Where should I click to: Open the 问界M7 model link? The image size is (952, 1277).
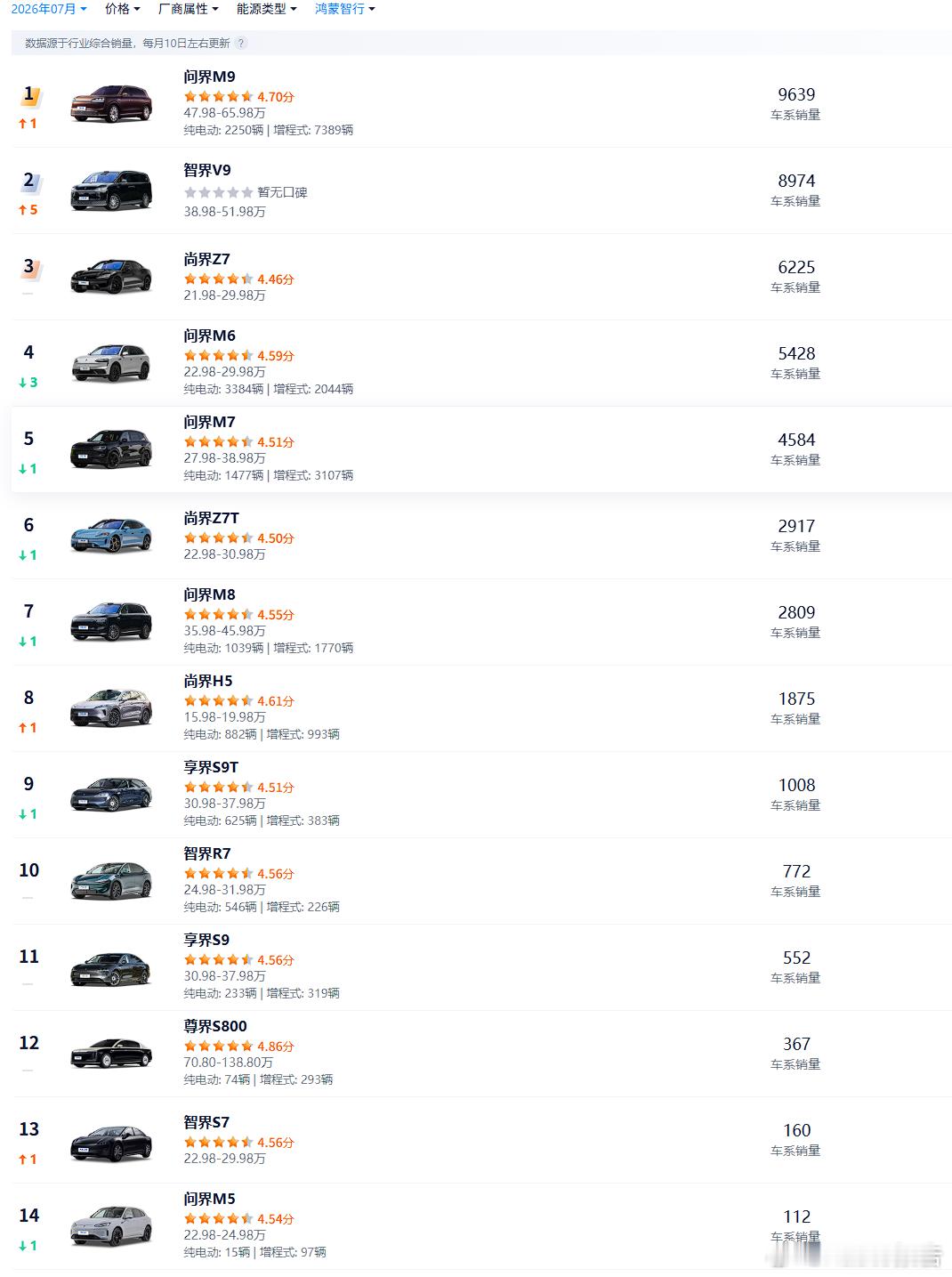[x=209, y=422]
